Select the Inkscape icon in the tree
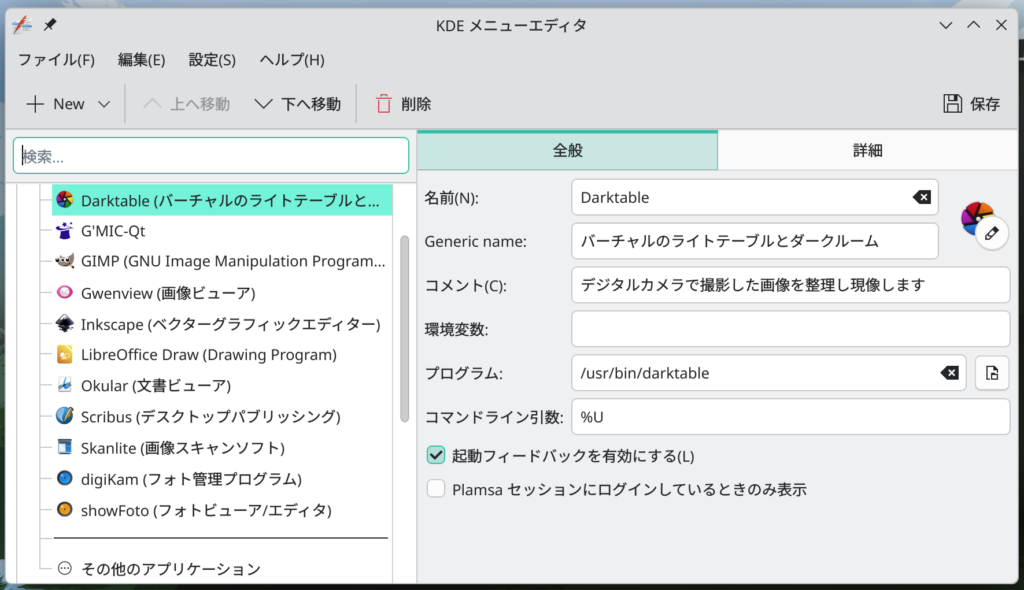 64,324
